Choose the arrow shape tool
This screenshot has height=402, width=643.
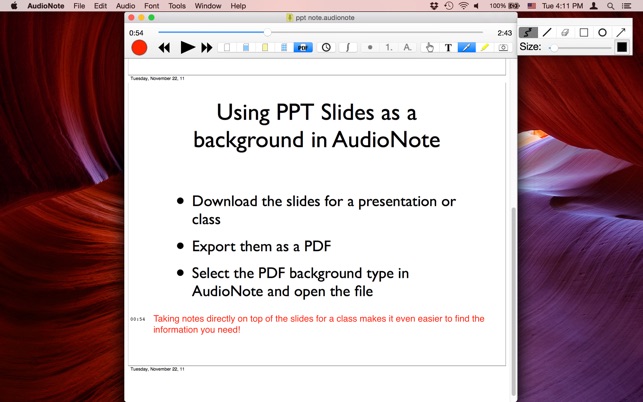coord(621,32)
